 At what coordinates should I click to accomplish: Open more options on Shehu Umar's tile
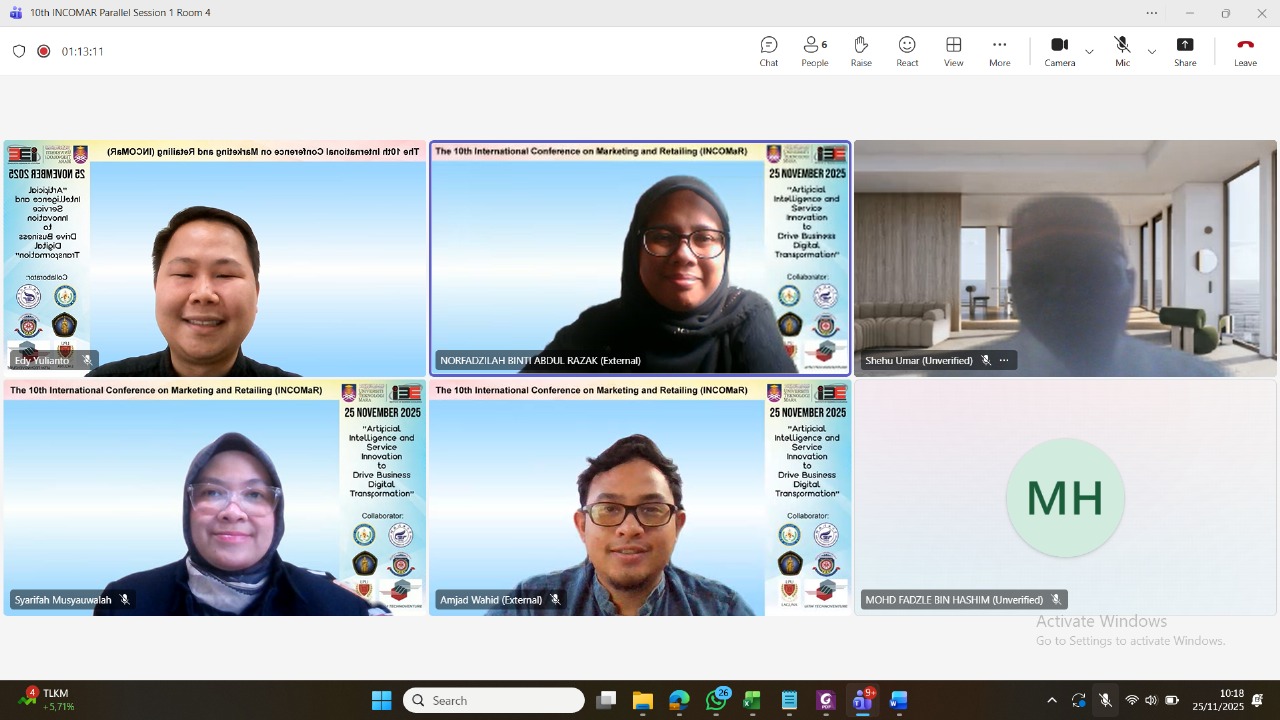pyautogui.click(x=1004, y=360)
